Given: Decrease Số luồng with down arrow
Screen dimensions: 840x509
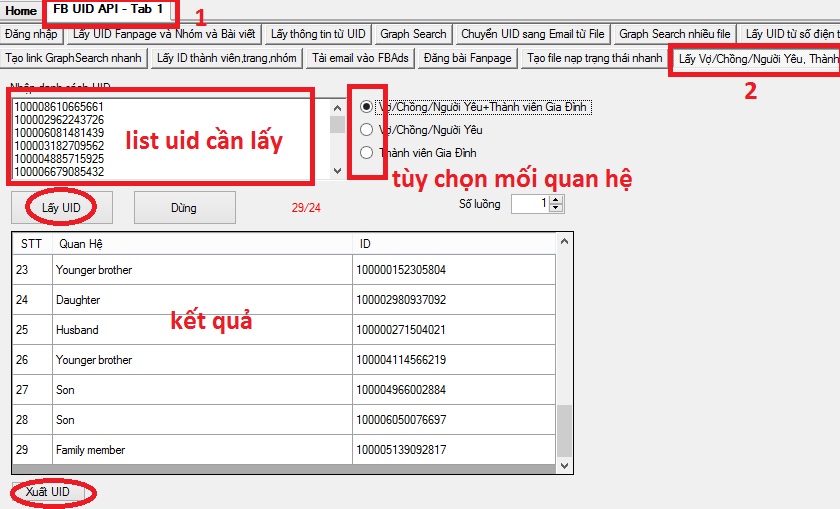Looking at the screenshot, I should click(x=556, y=208).
